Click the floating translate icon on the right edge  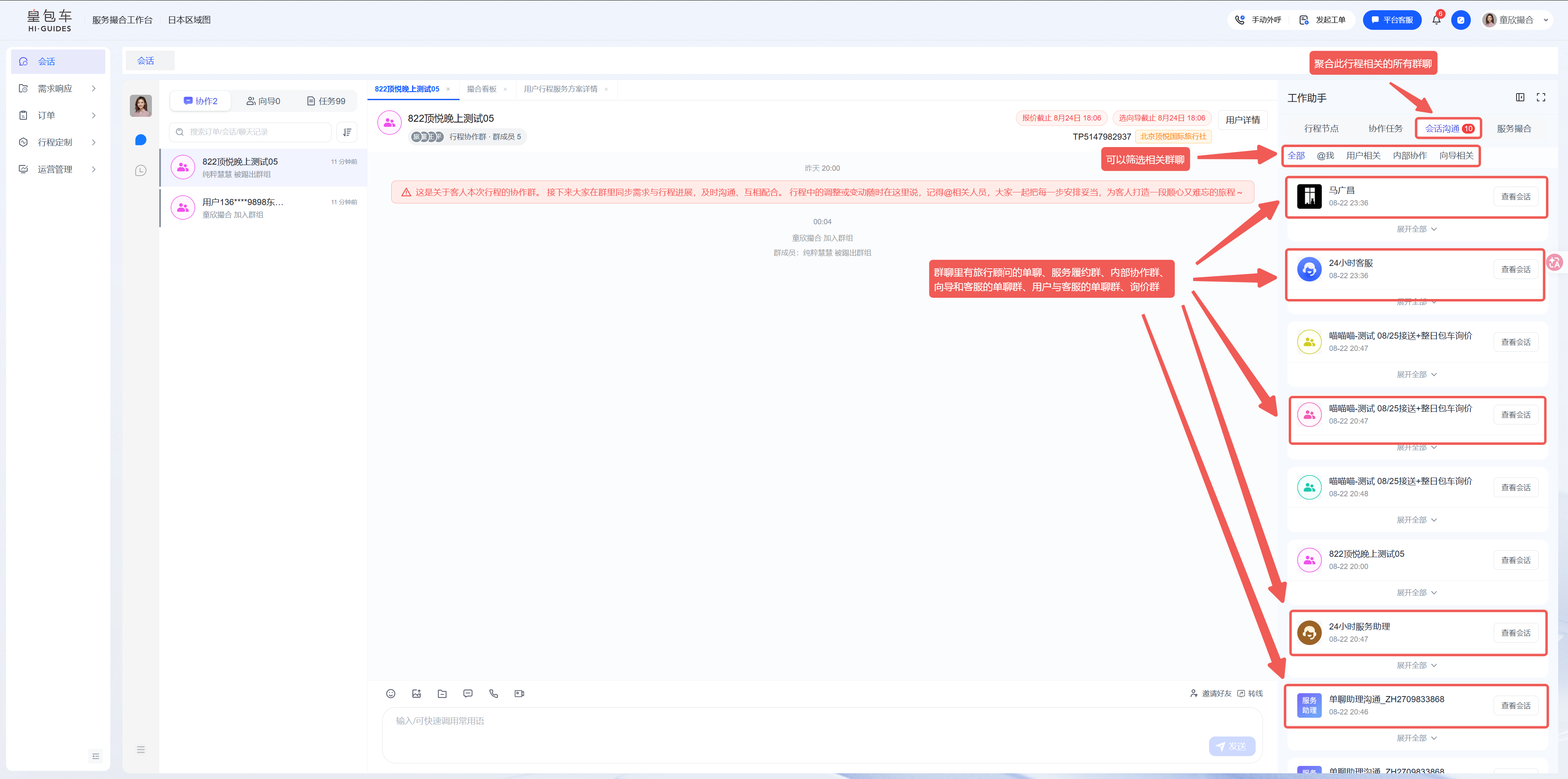(x=1555, y=263)
